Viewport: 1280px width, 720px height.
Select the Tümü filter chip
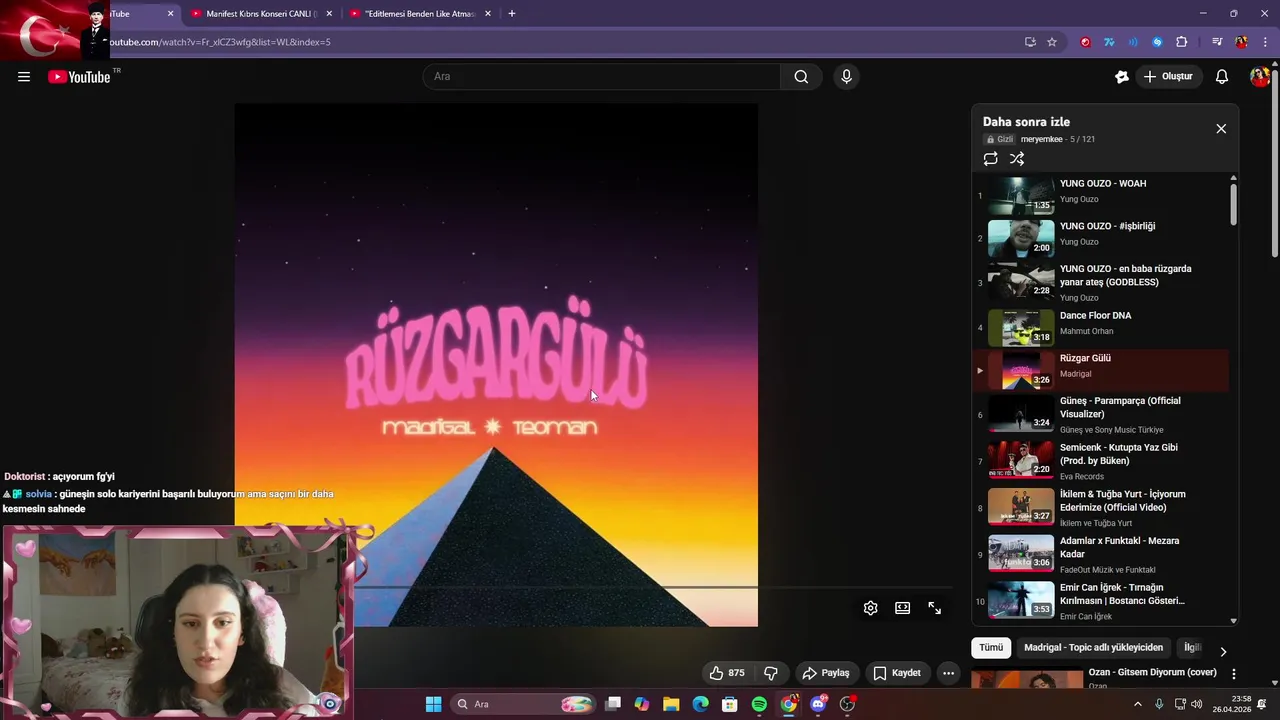991,648
